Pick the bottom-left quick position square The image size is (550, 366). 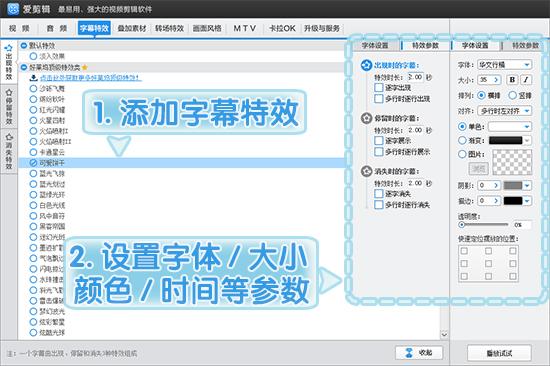point(464,276)
